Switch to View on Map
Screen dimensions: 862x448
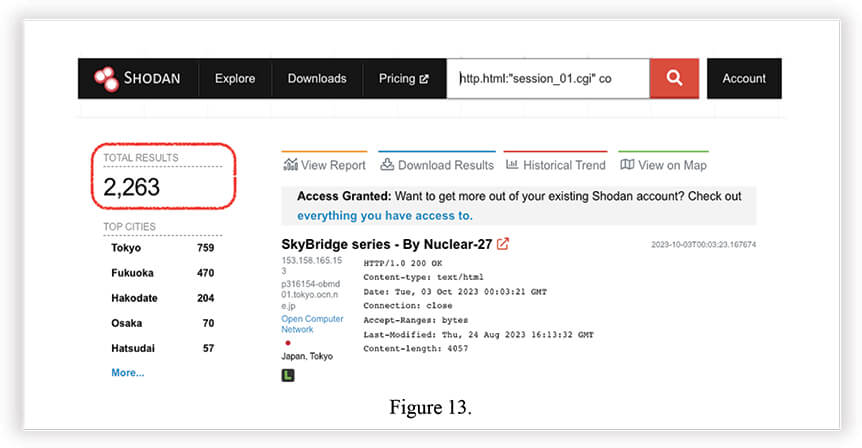coord(664,165)
